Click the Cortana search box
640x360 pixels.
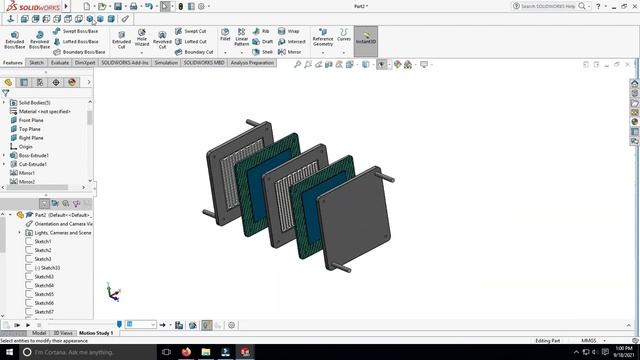point(88,352)
